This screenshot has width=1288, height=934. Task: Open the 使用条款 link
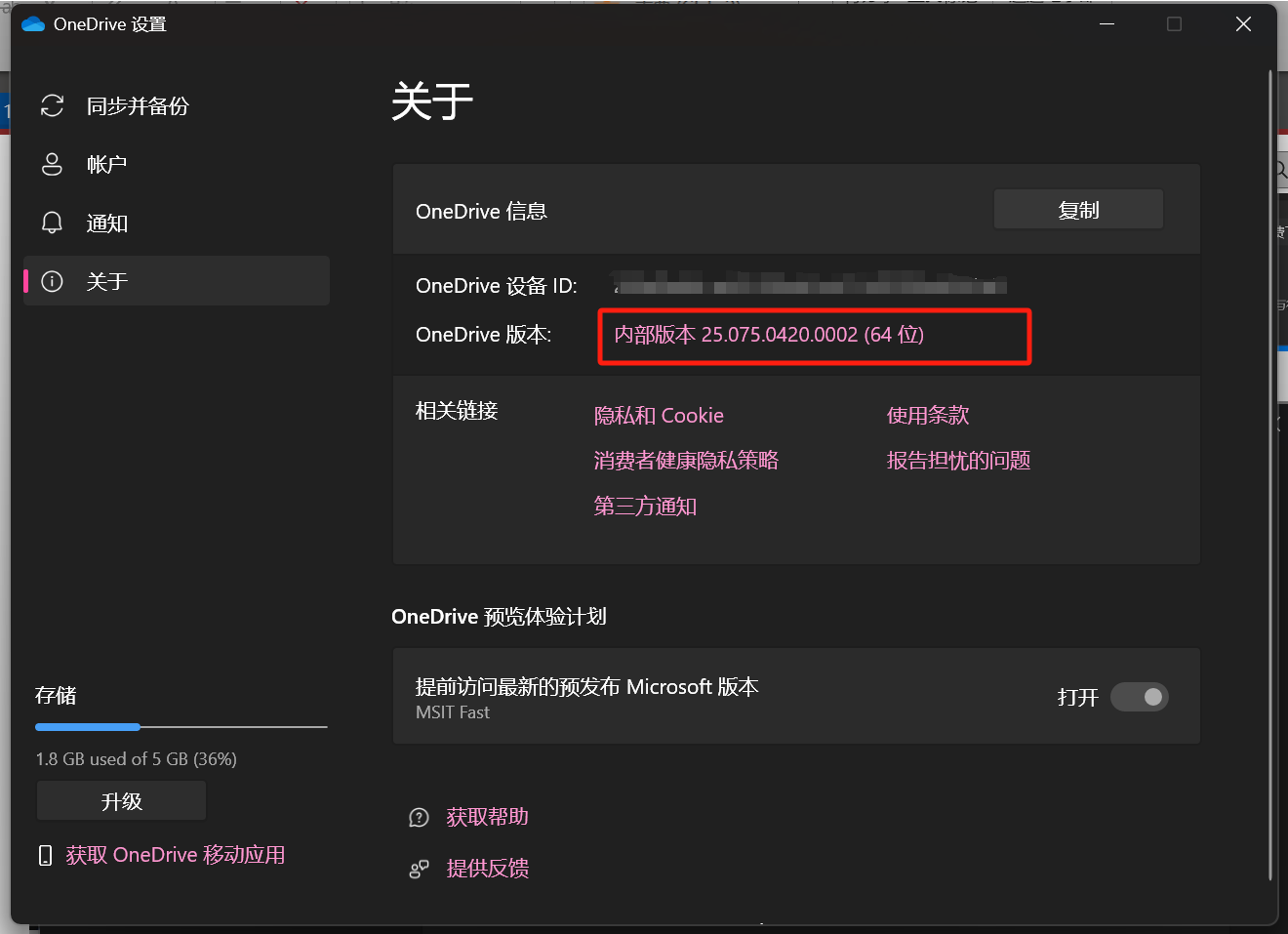(927, 415)
